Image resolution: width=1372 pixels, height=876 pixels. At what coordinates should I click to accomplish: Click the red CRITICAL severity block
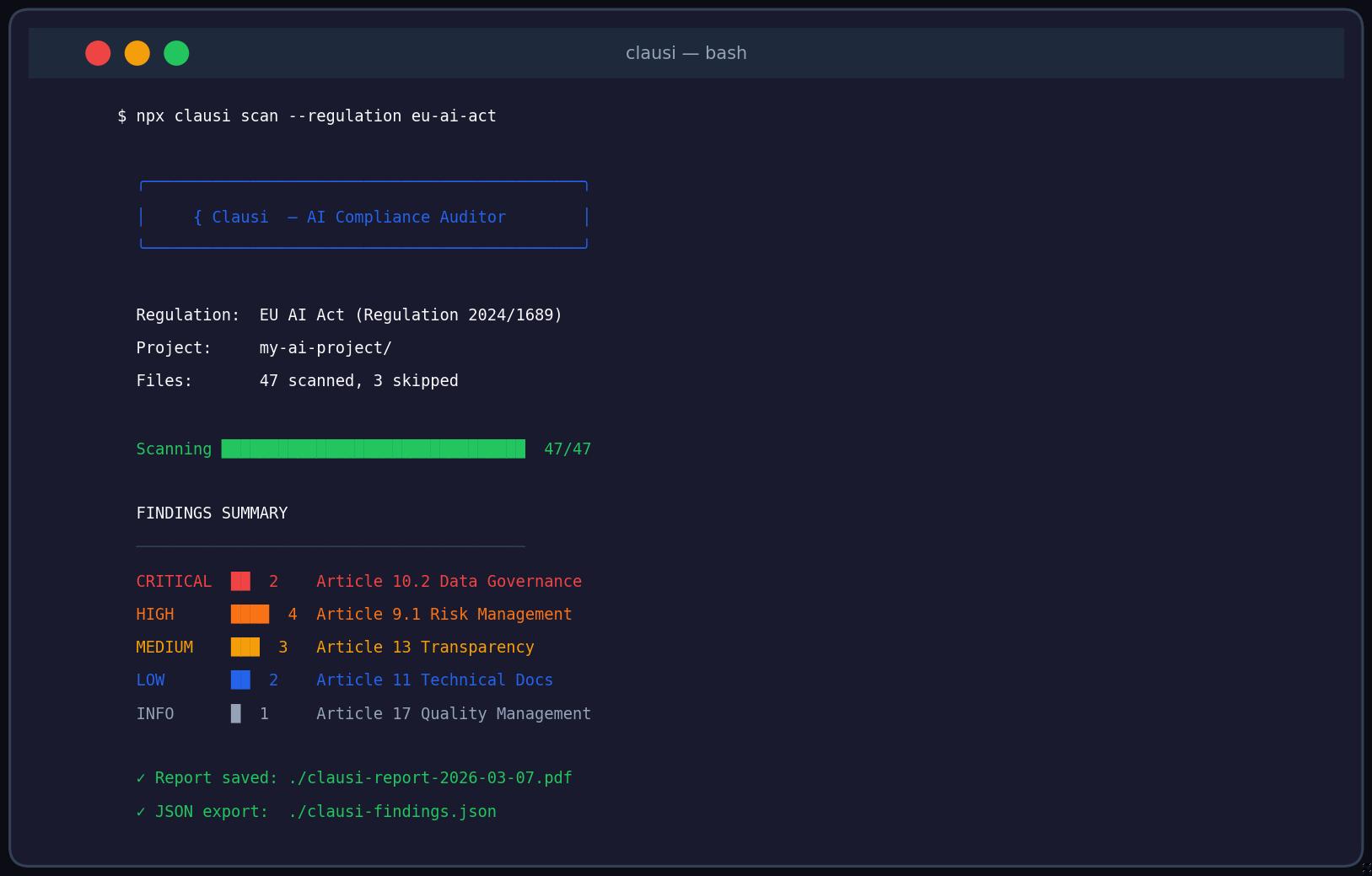pos(240,581)
